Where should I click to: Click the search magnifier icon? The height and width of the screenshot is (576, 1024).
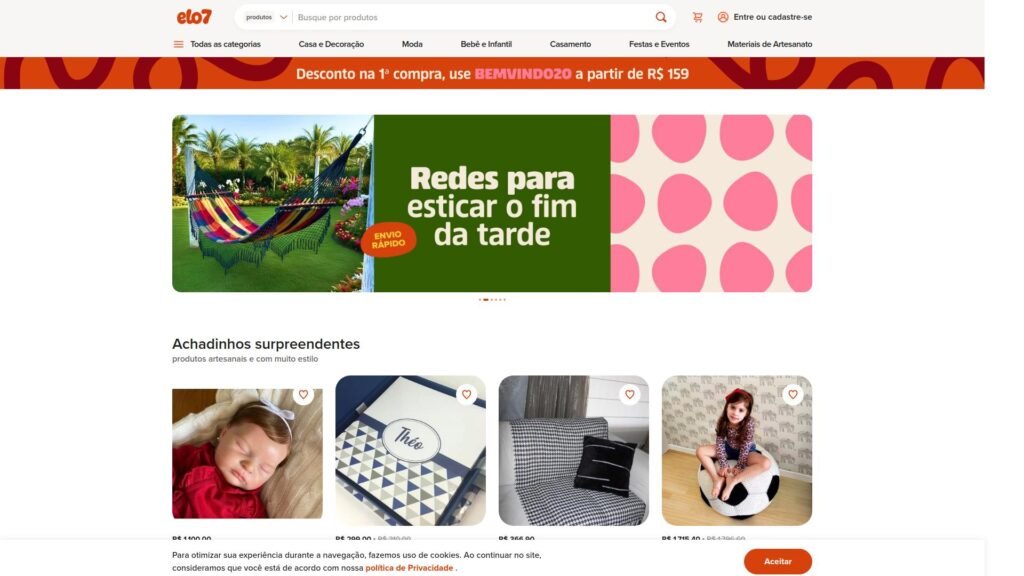tap(661, 18)
